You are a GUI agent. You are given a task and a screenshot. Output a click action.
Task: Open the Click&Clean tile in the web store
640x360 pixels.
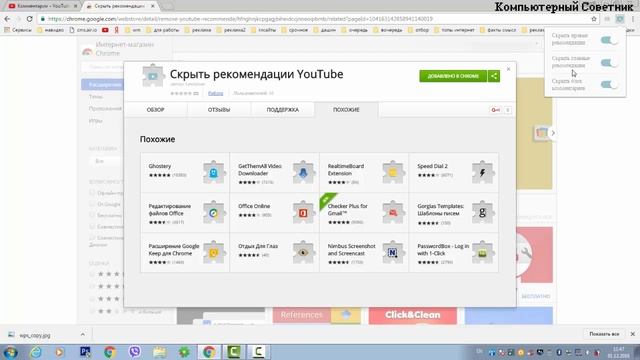(x=413, y=316)
